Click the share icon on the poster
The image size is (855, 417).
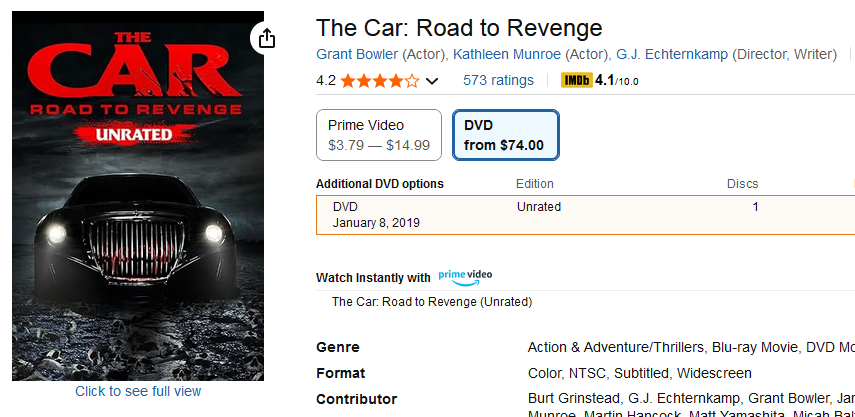[266, 38]
